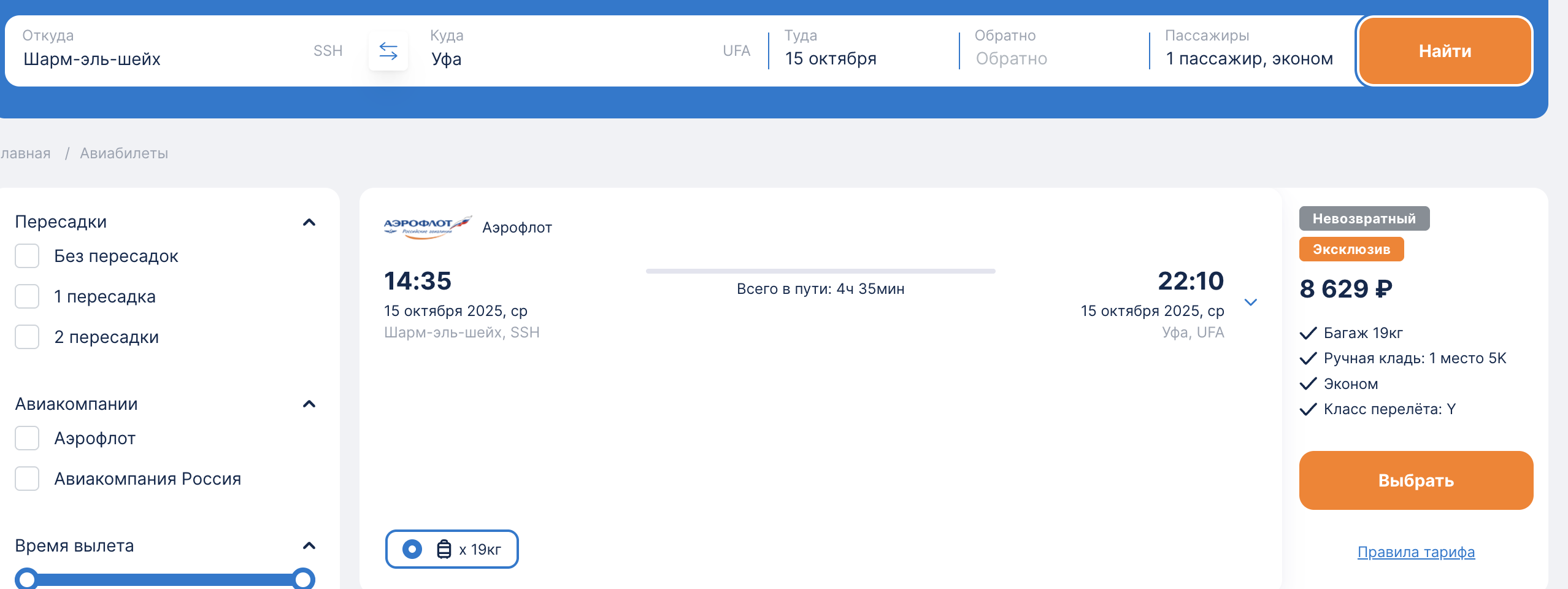Open the Правила тарифа link
The image size is (1568, 589).
pos(1415,552)
